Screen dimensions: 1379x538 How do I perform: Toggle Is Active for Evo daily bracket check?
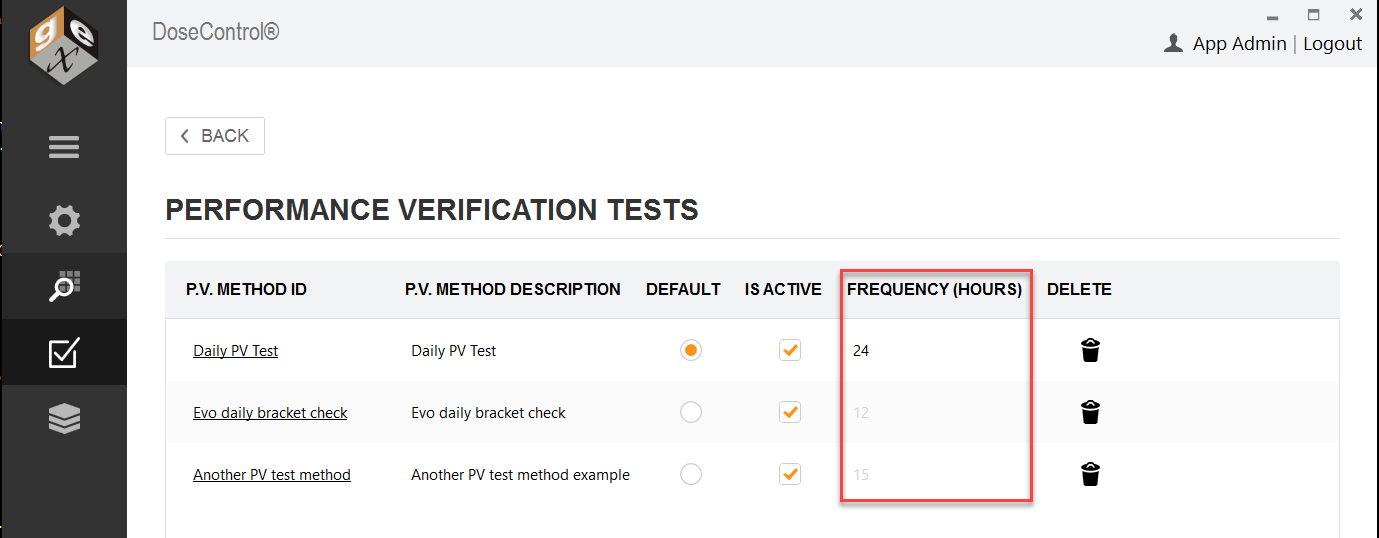[790, 412]
